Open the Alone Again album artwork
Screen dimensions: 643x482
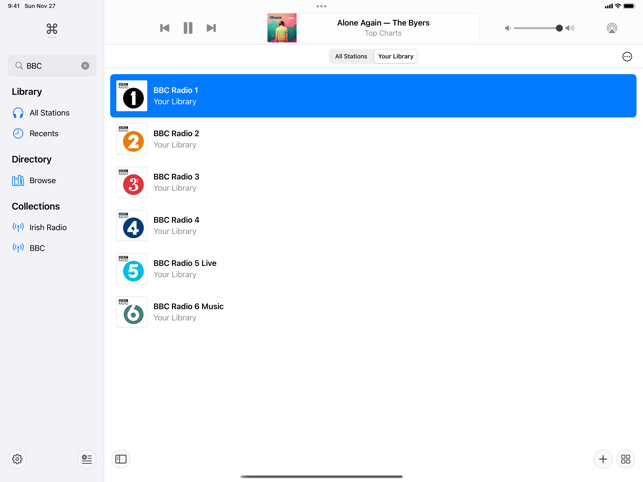click(282, 28)
